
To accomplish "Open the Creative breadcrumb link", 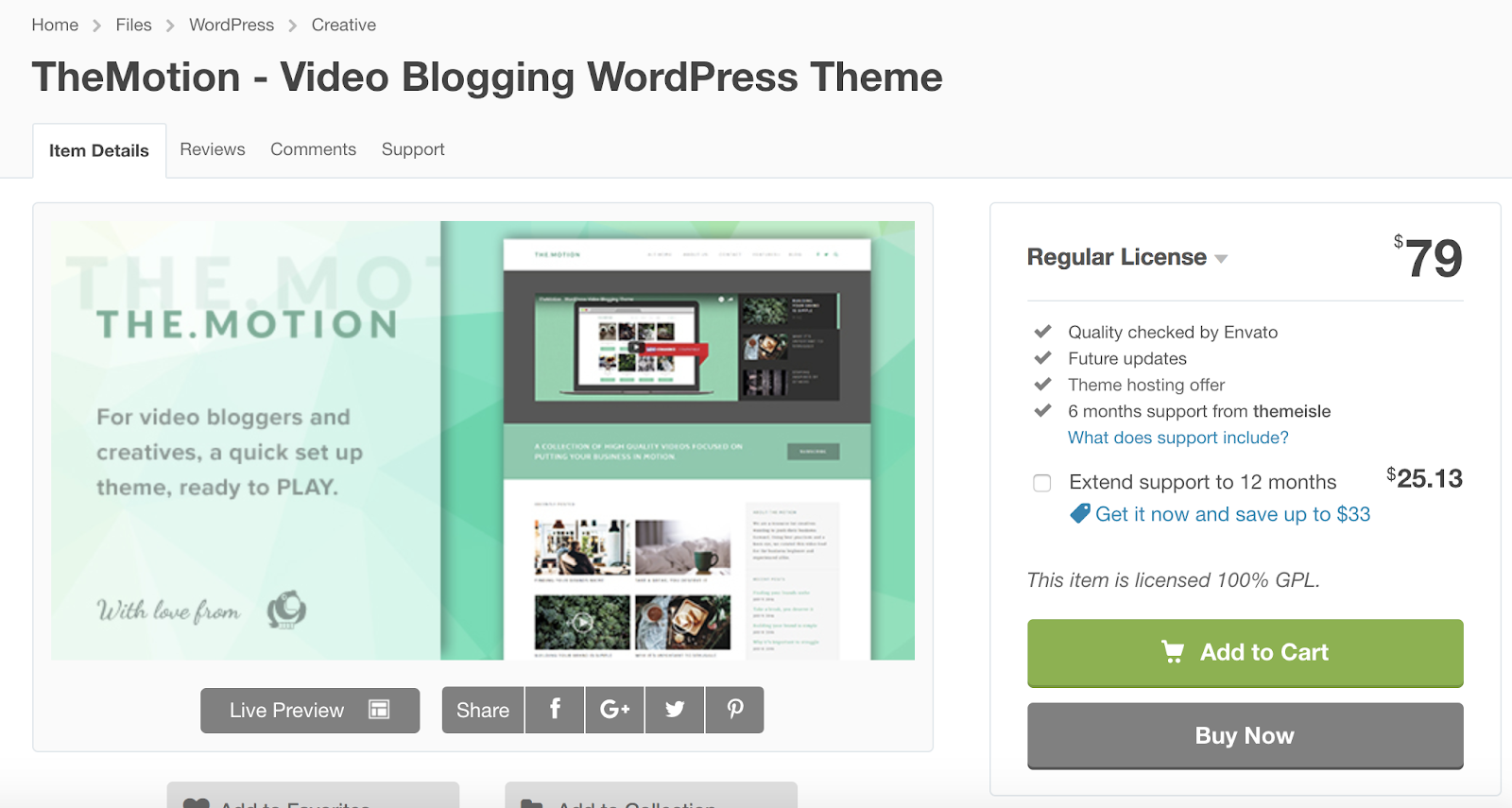I will 344,25.
